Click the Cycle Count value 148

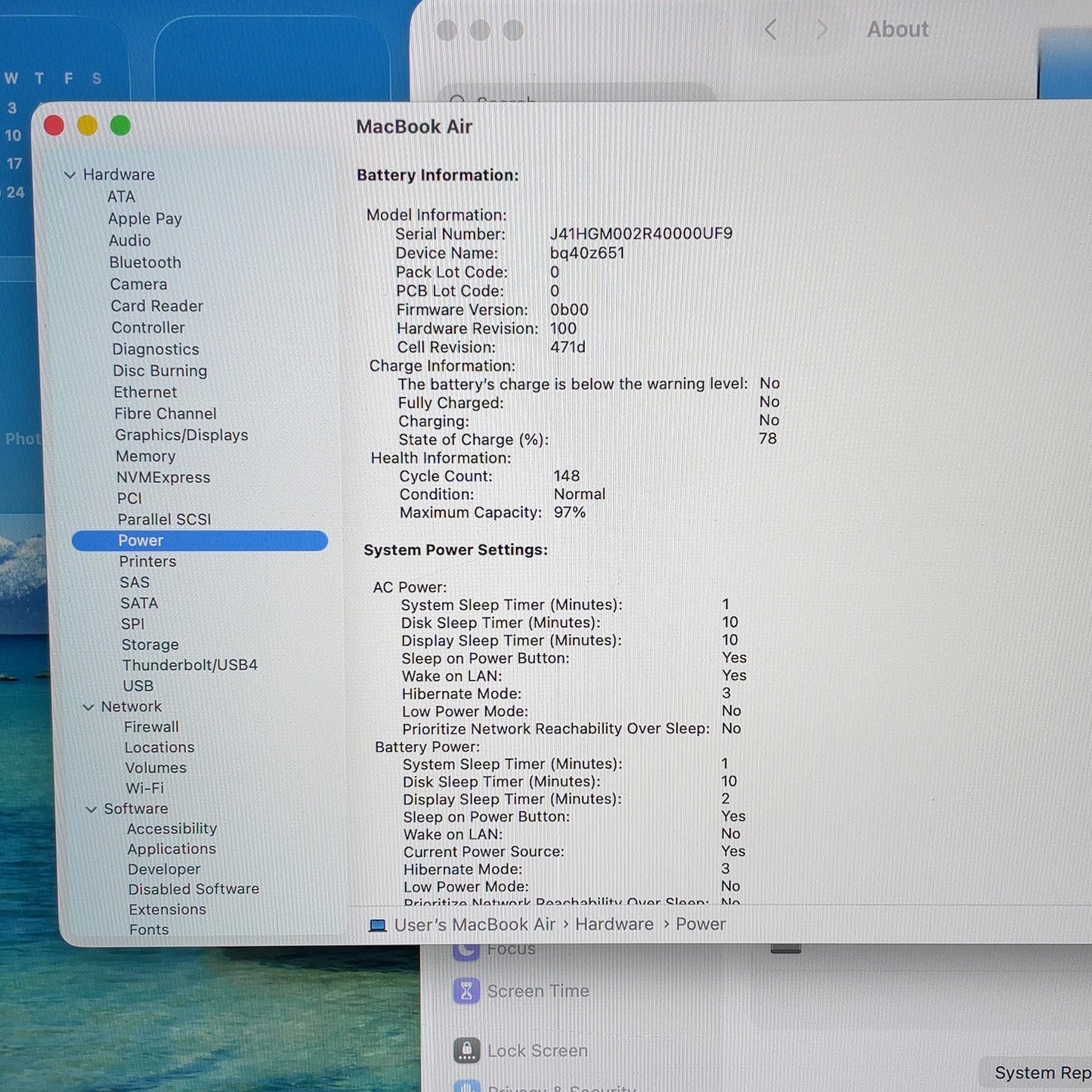(x=567, y=476)
